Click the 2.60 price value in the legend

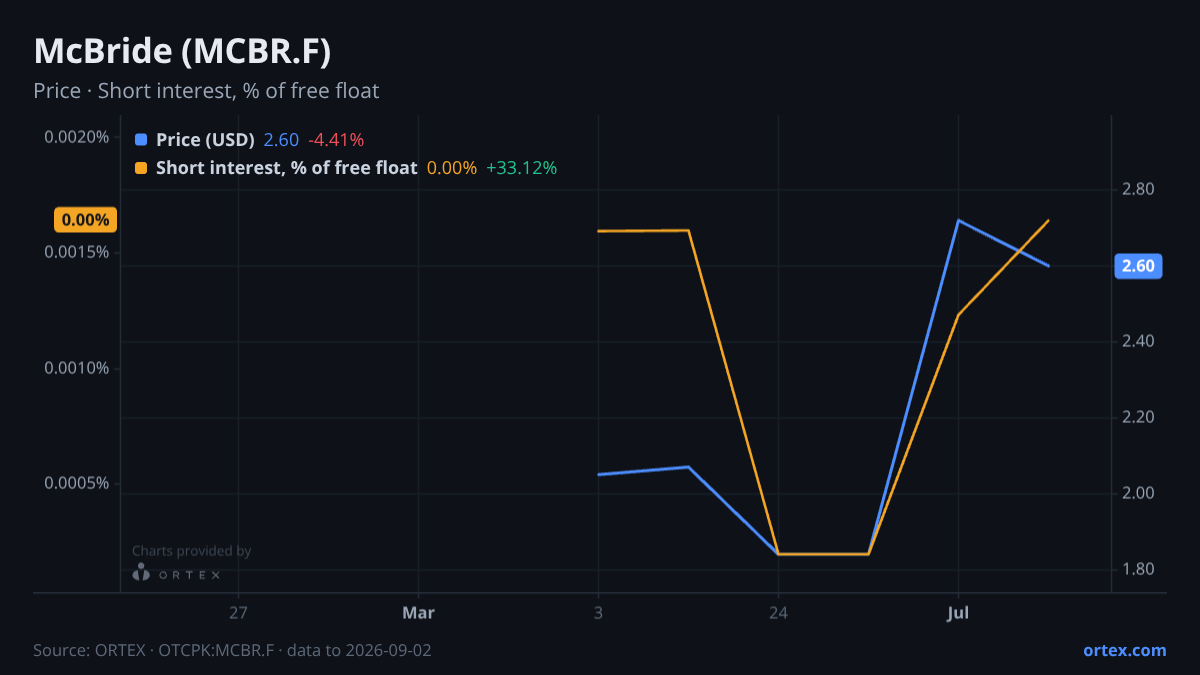[281, 140]
